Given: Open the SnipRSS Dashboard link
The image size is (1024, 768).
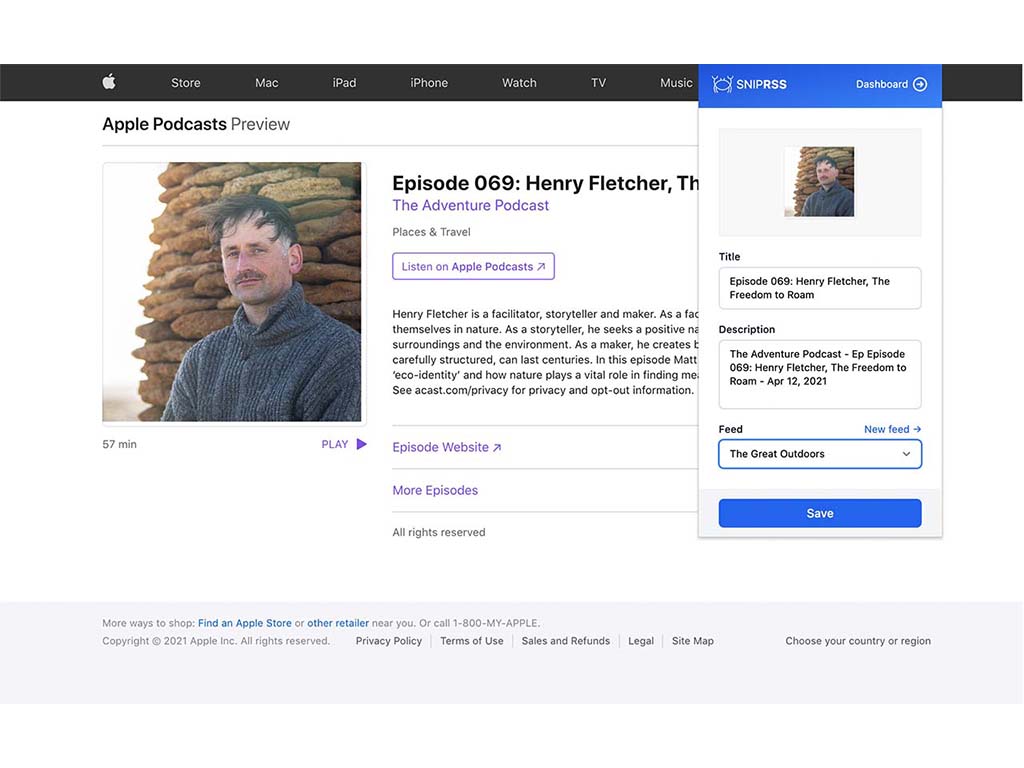Looking at the screenshot, I should 891,84.
